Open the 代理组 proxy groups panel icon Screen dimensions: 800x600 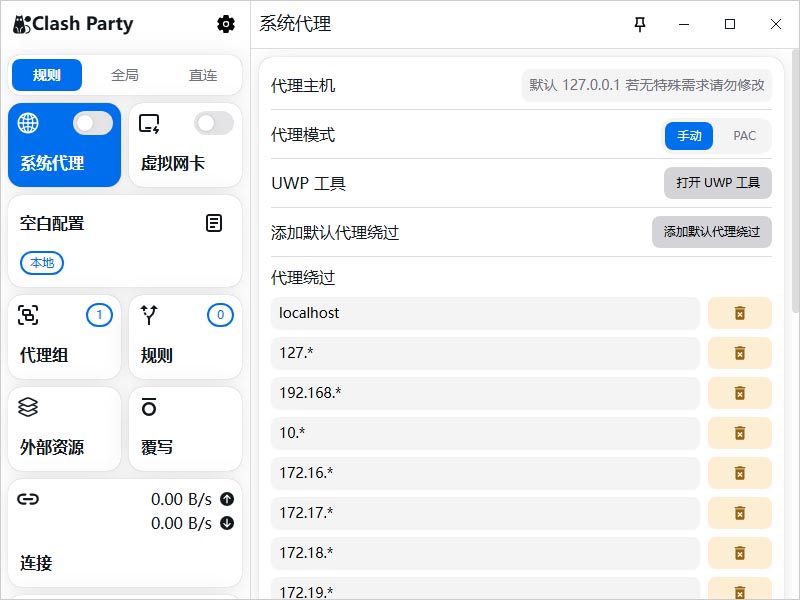point(27,314)
